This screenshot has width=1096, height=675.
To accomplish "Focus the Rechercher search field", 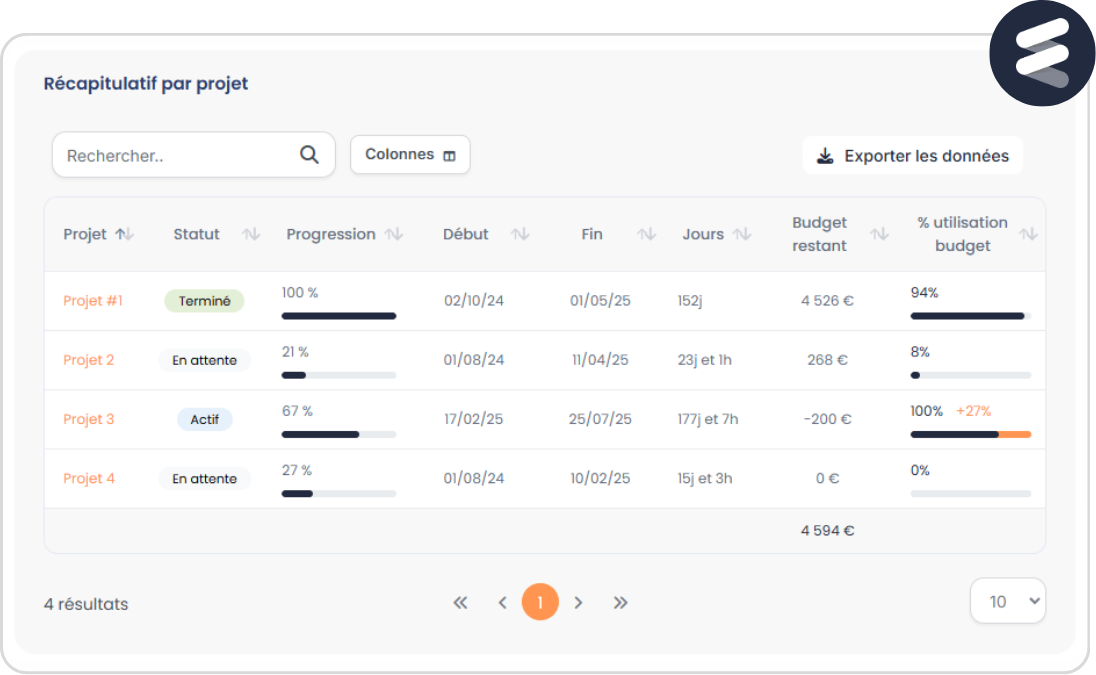I will coord(175,156).
